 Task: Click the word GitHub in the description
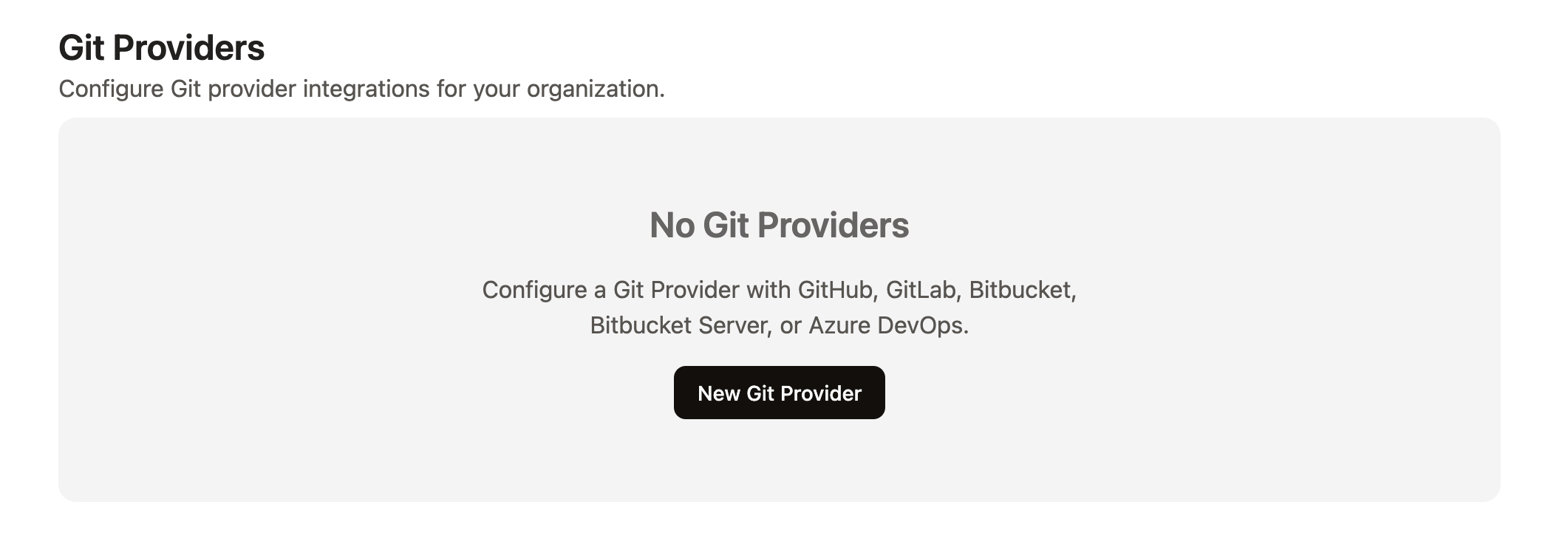click(x=835, y=289)
